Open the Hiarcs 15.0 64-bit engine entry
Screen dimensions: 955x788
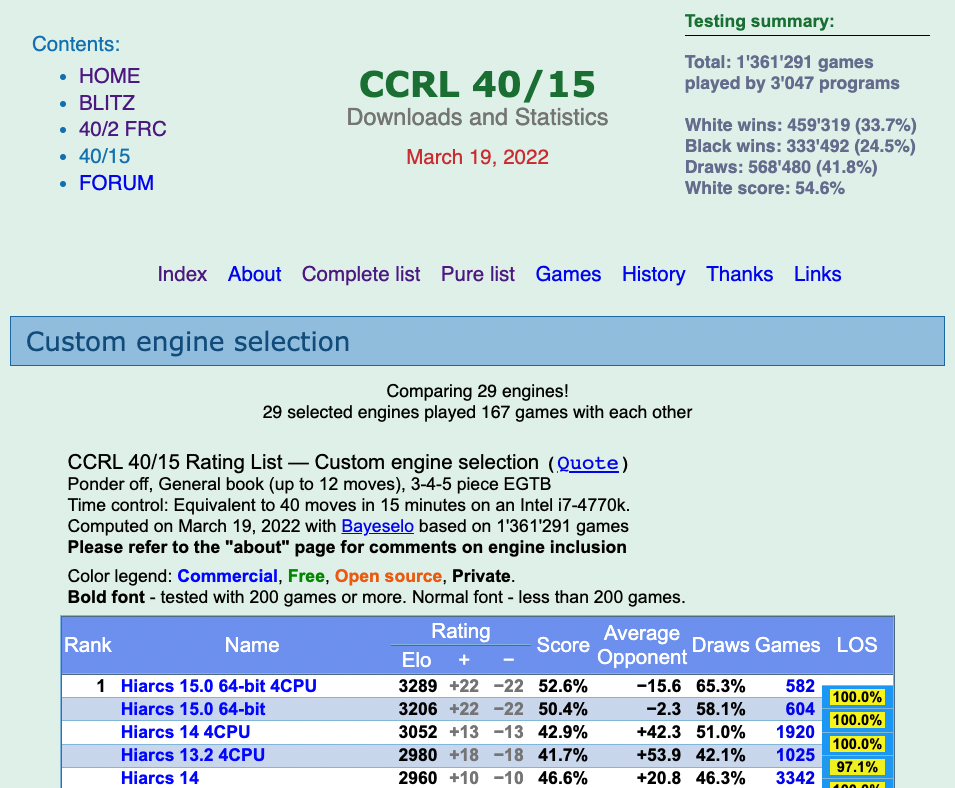pyautogui.click(x=193, y=709)
